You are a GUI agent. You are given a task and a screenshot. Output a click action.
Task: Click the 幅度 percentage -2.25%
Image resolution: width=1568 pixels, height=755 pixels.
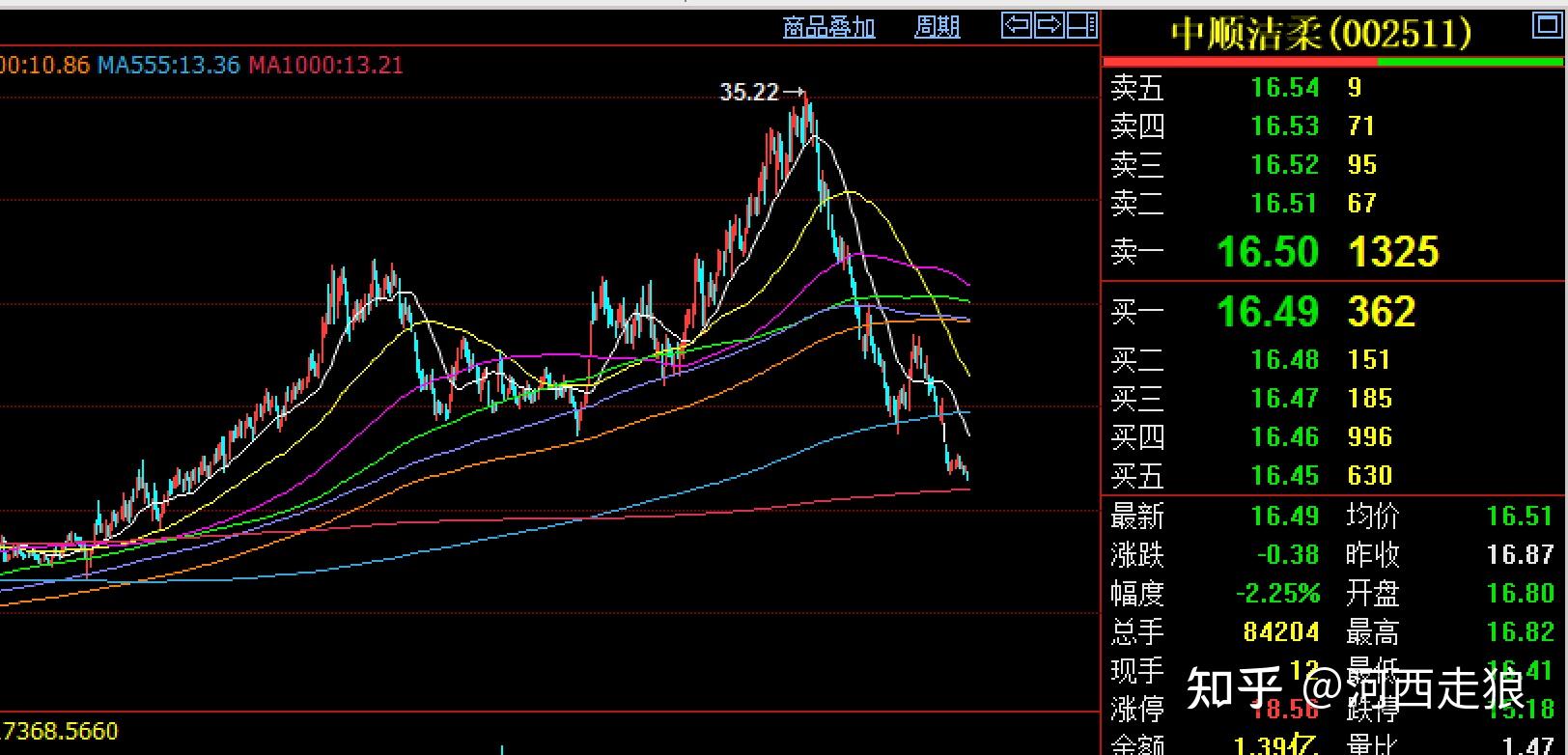coord(1277,594)
